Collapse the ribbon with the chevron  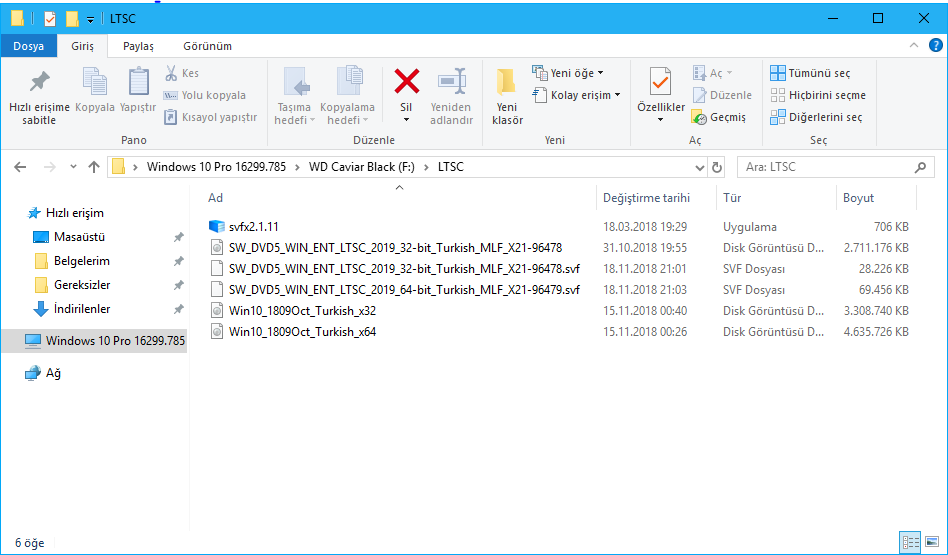(x=914, y=45)
